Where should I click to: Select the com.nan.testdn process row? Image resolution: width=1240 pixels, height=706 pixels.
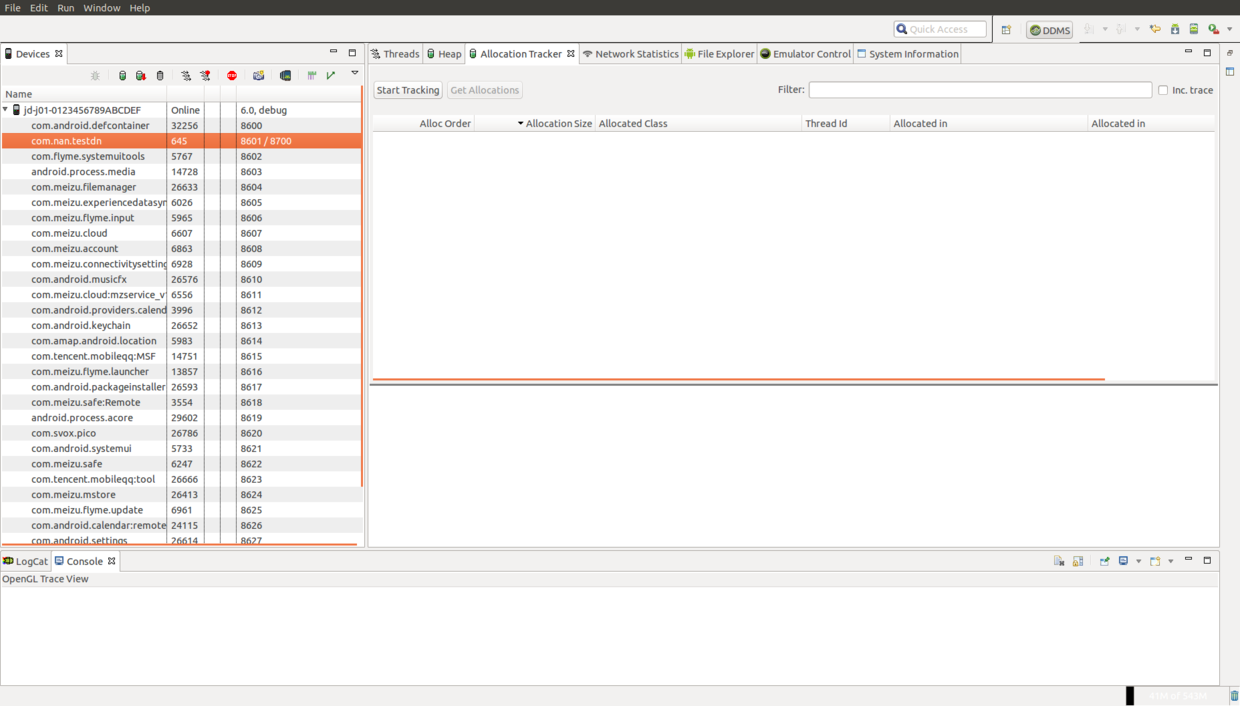181,141
